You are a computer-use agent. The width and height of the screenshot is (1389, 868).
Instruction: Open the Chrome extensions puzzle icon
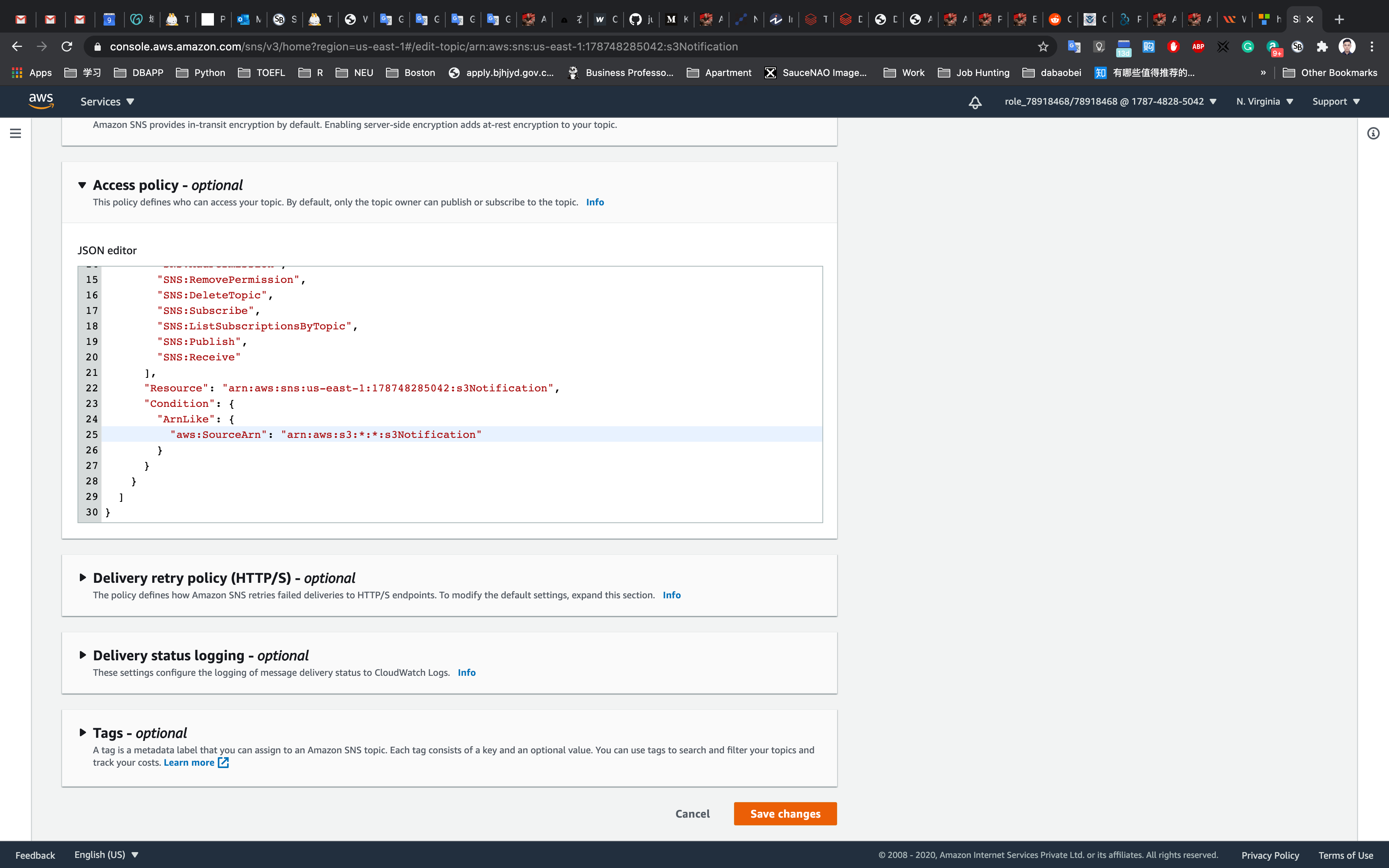[x=1322, y=46]
